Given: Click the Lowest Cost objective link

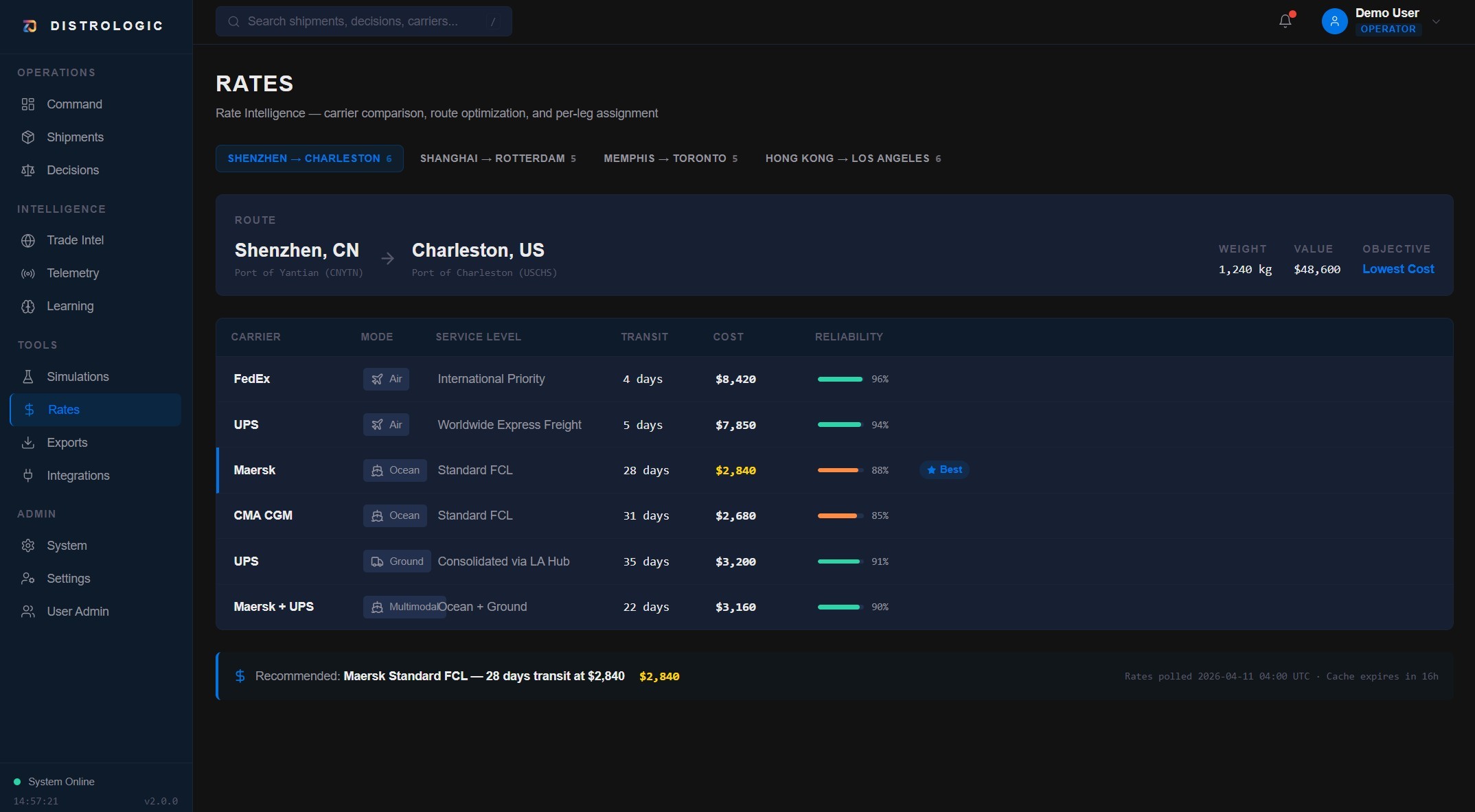Looking at the screenshot, I should [1398, 269].
